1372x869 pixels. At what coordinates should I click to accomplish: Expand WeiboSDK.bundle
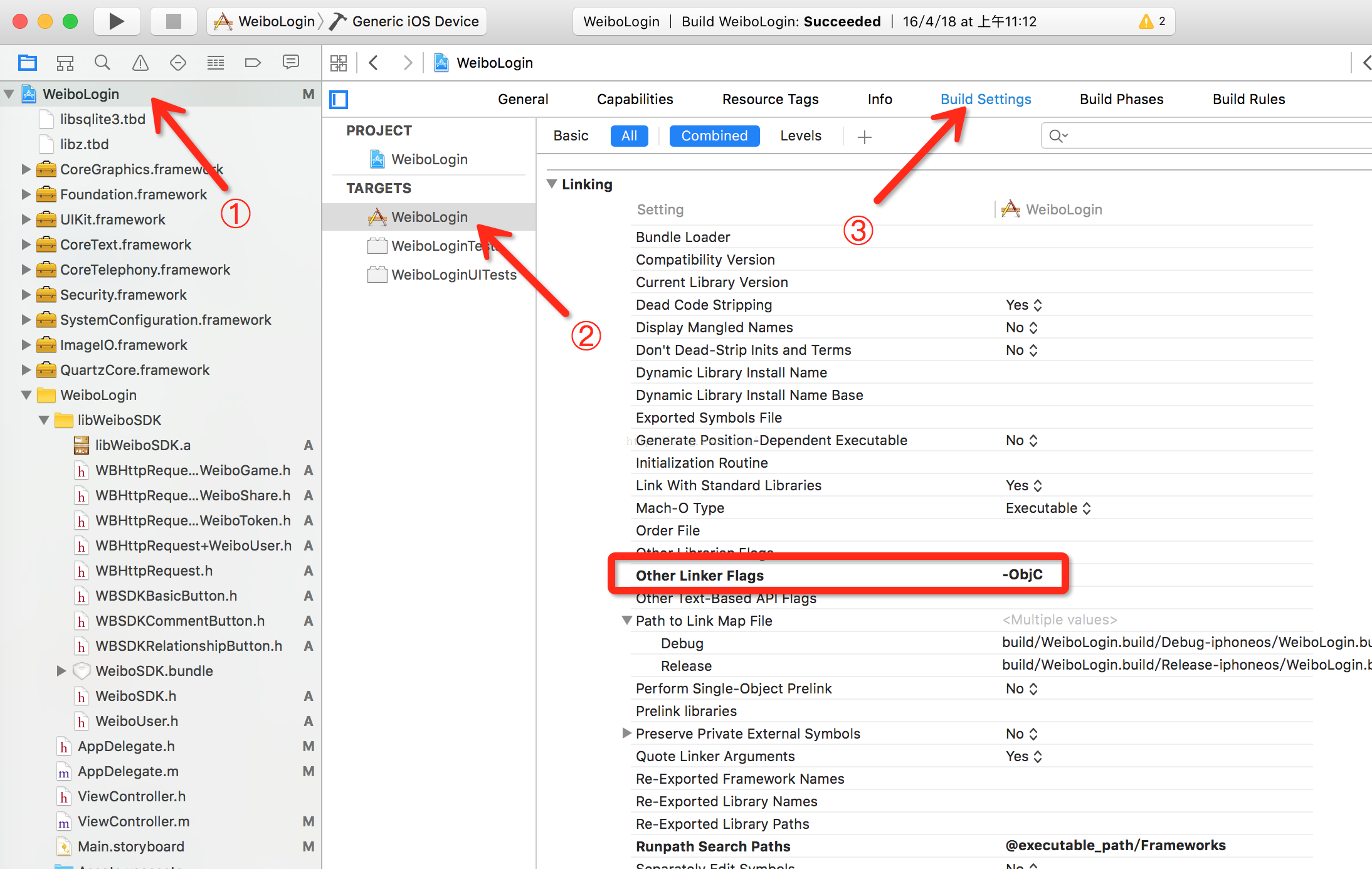61,671
